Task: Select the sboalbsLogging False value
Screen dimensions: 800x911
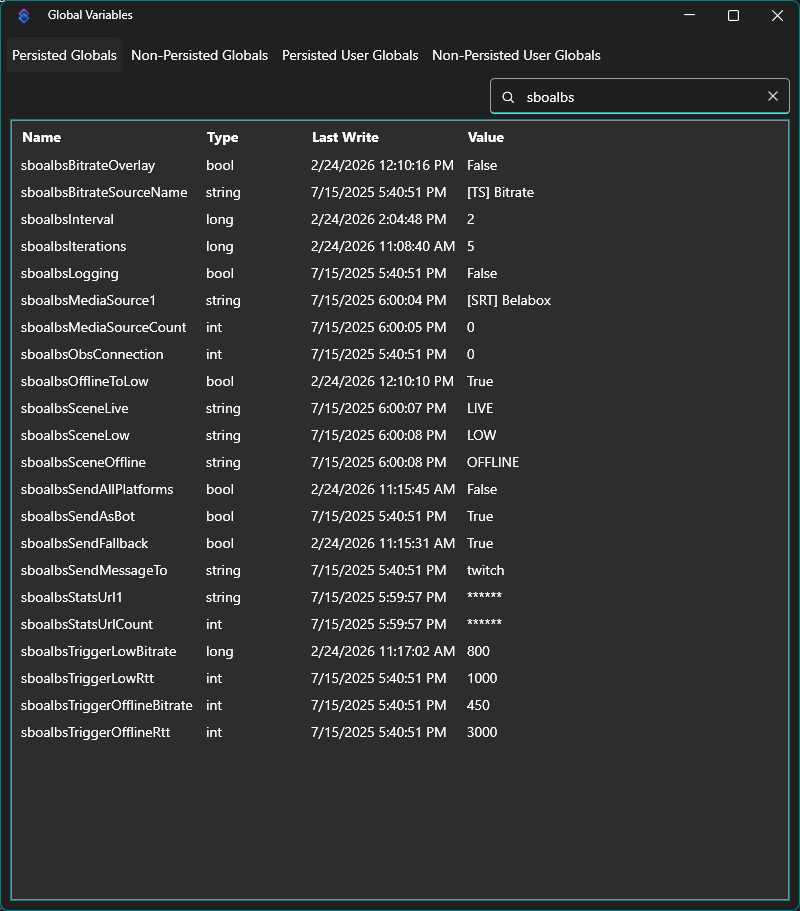Action: [481, 273]
